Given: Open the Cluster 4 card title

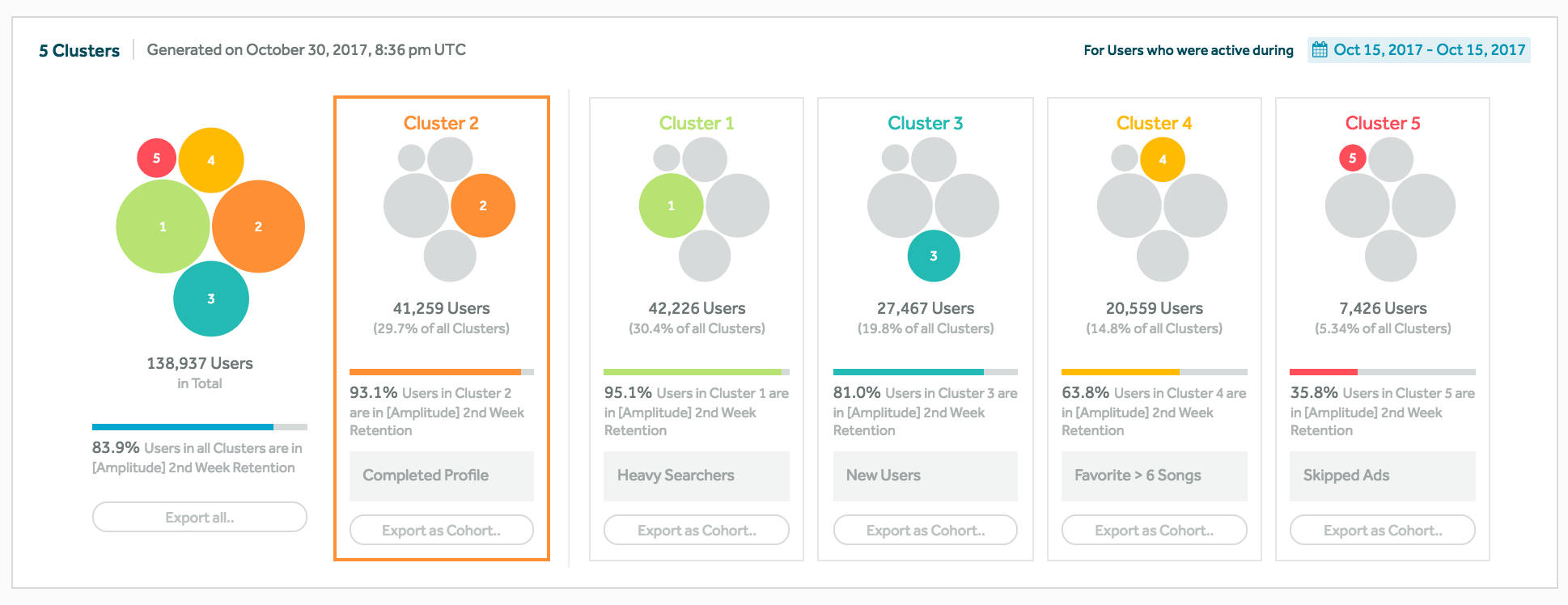Looking at the screenshot, I should coord(1154,123).
